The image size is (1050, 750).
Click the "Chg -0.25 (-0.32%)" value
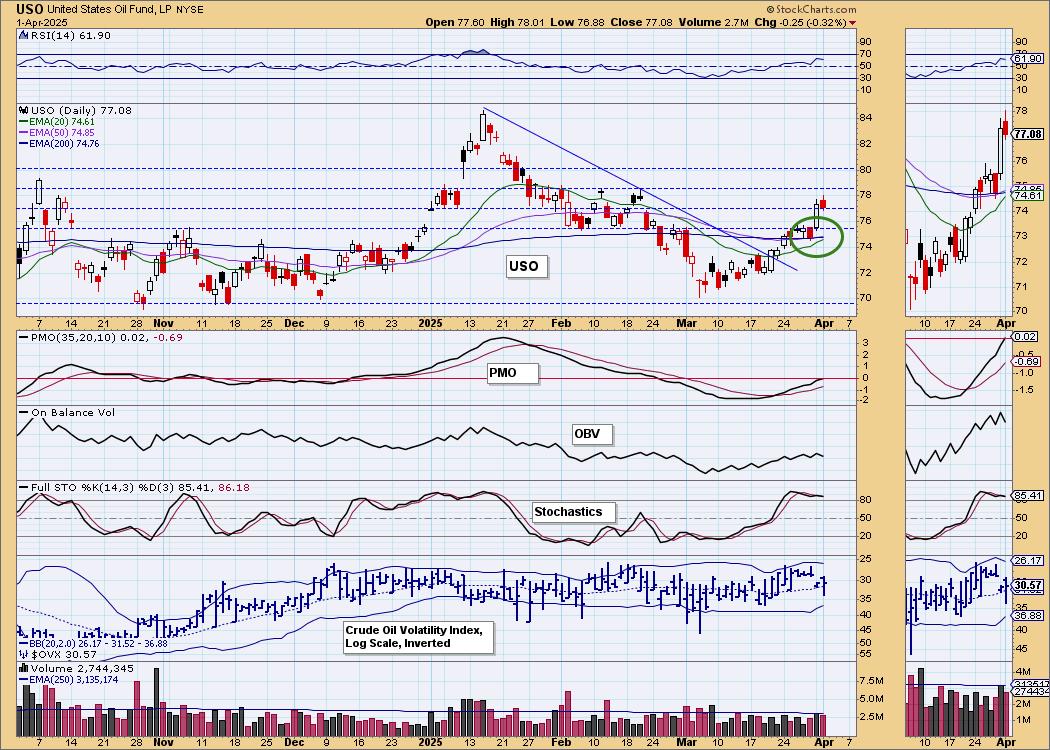(x=800, y=22)
